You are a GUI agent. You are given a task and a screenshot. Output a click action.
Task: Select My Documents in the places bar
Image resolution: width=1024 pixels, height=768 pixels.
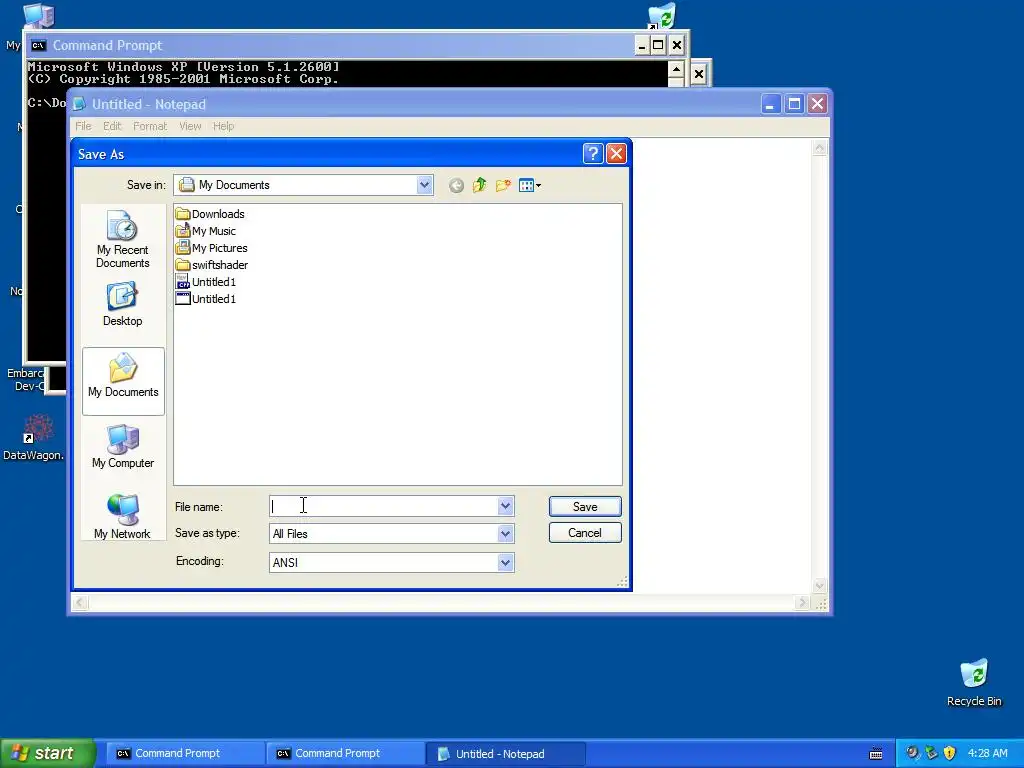pos(123,381)
